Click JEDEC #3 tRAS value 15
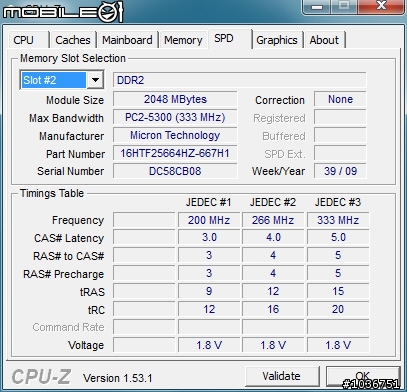The image size is (407, 392). click(x=338, y=291)
